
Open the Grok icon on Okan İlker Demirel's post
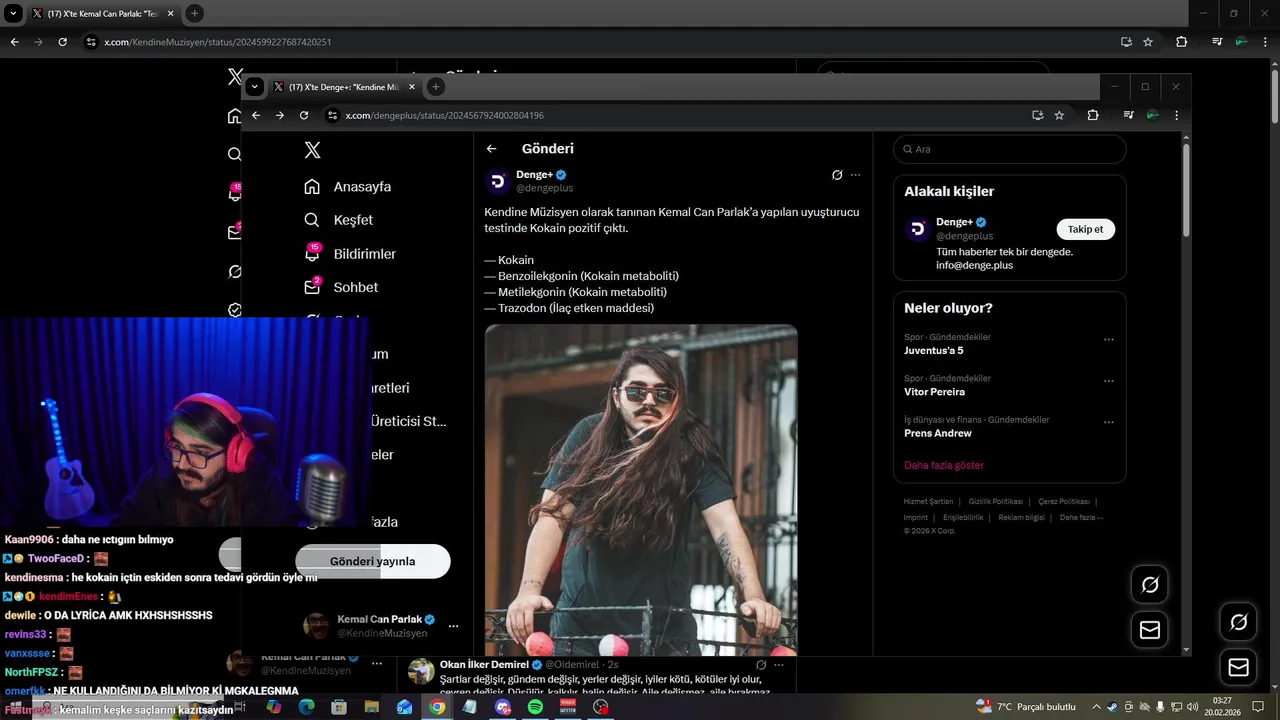[x=761, y=665]
